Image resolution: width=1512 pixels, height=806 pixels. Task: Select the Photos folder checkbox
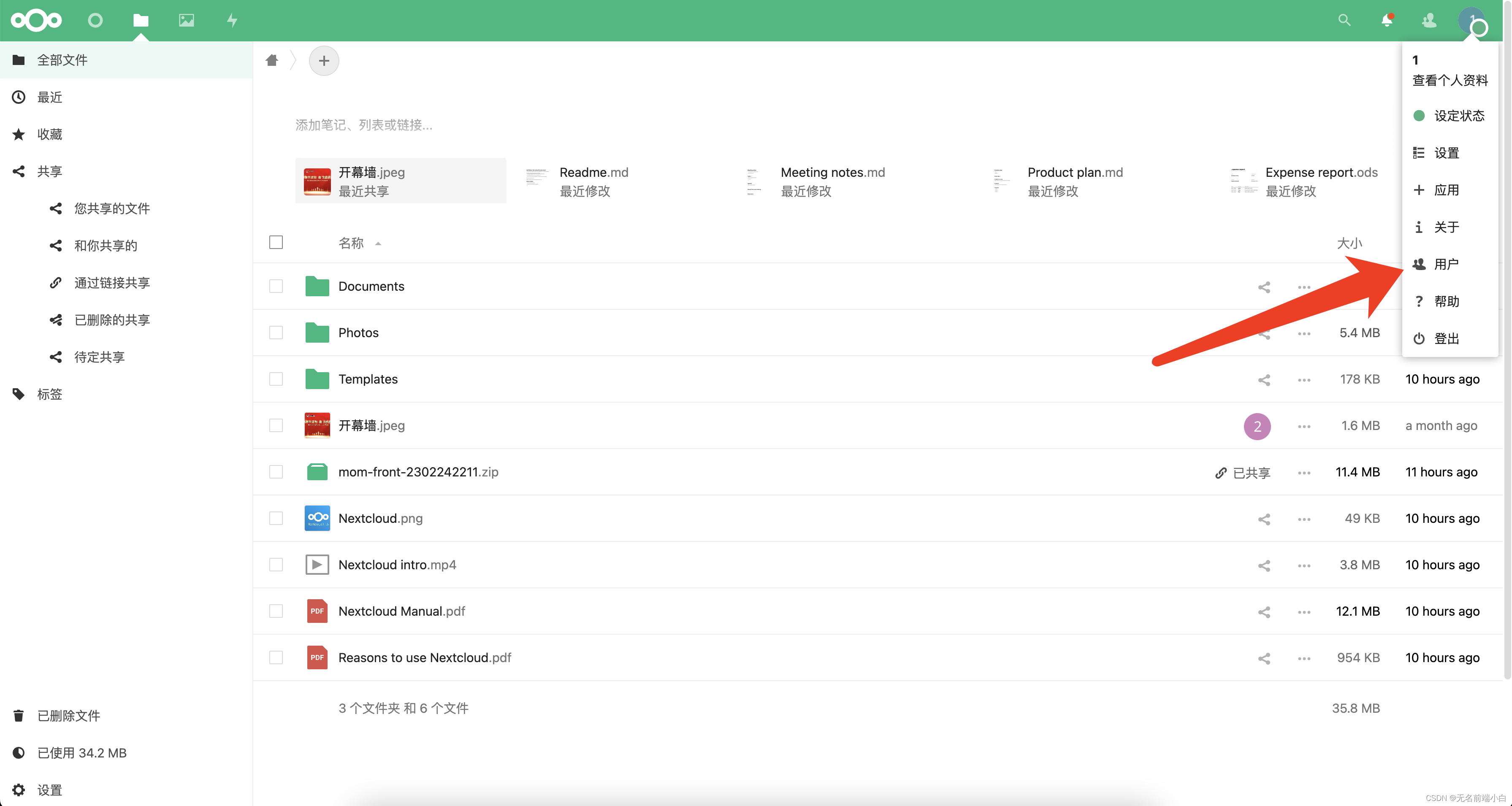pos(276,333)
